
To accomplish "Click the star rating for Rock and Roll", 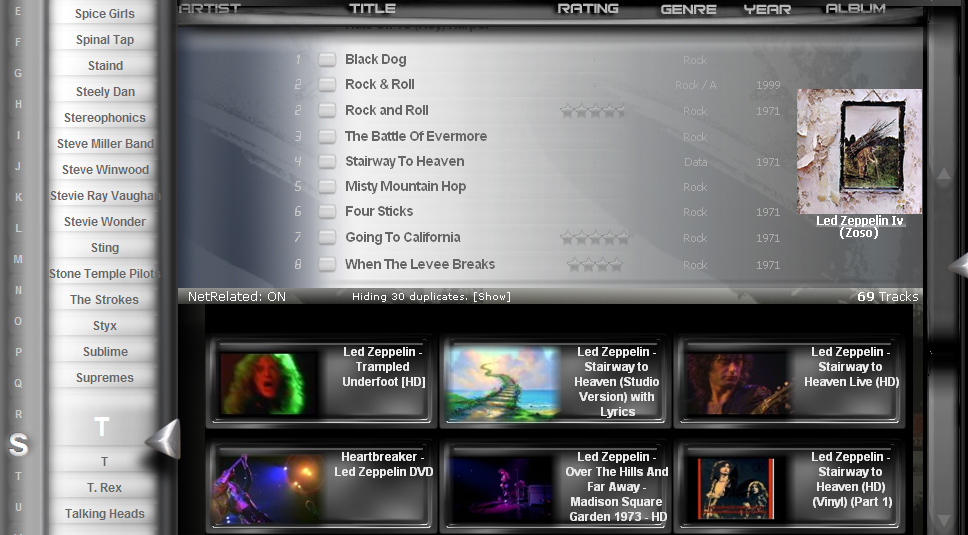I will pos(592,111).
